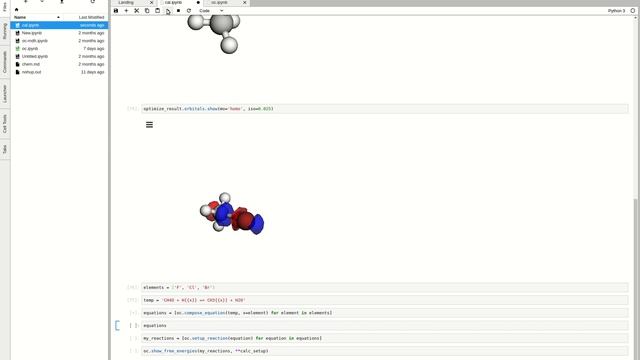Select Untitled.ipynb in the file list

(60, 56)
